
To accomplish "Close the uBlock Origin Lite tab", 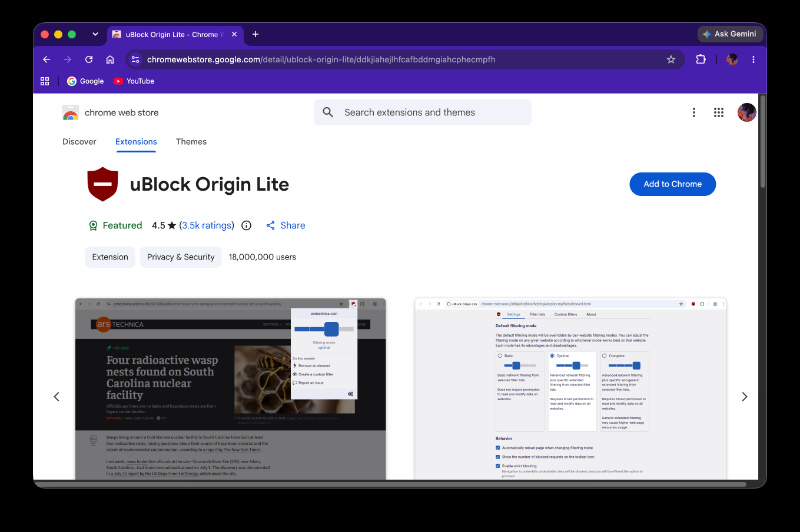I will [234, 34].
